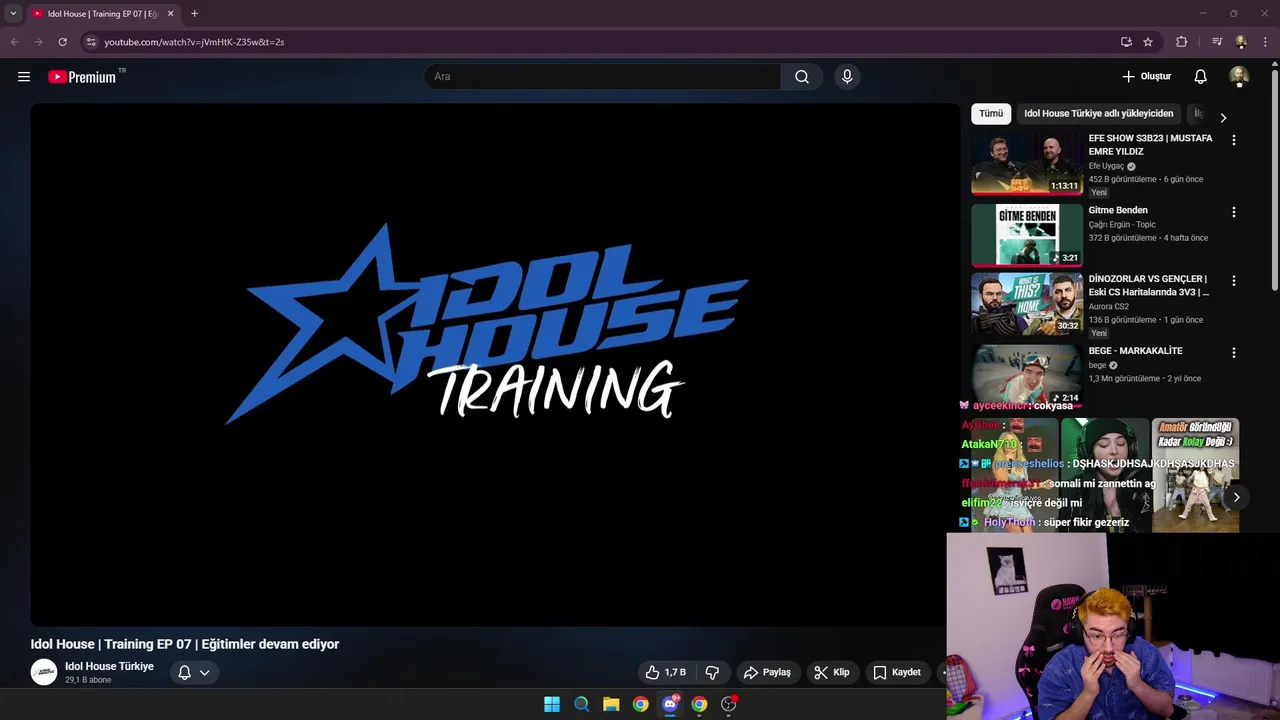Open the Windows Start menu

(552, 704)
